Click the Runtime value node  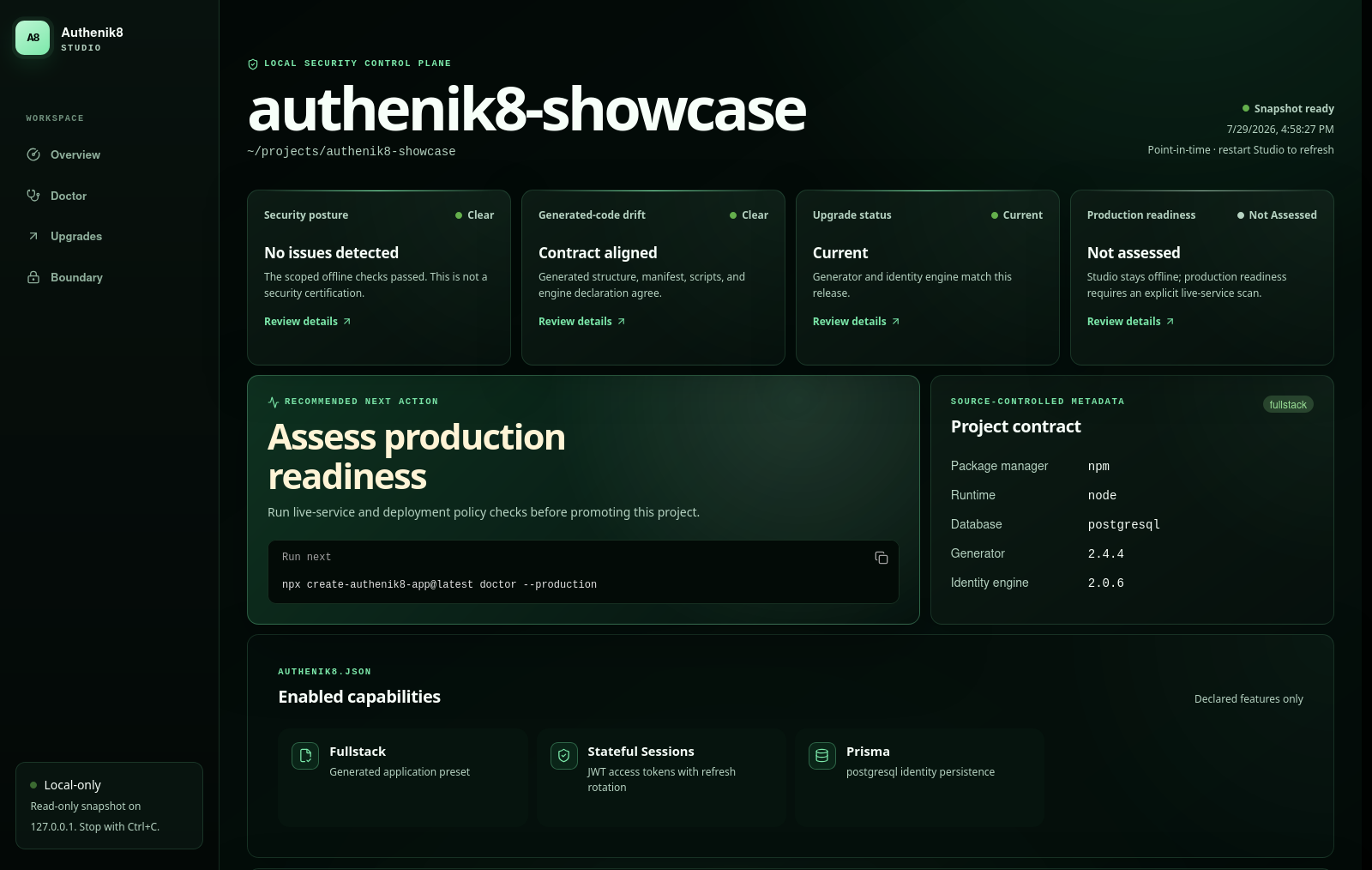pos(1102,496)
